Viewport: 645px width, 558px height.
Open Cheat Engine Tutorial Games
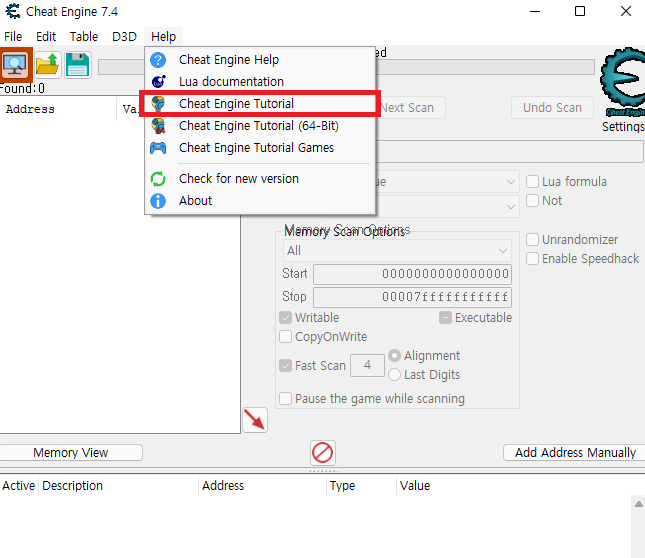pyautogui.click(x=260, y=148)
